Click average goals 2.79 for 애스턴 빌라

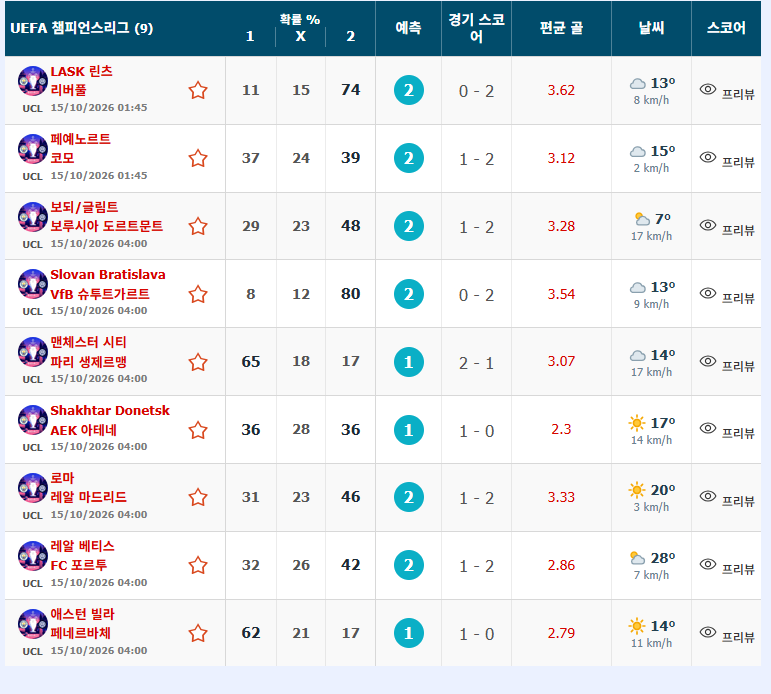pyautogui.click(x=561, y=633)
